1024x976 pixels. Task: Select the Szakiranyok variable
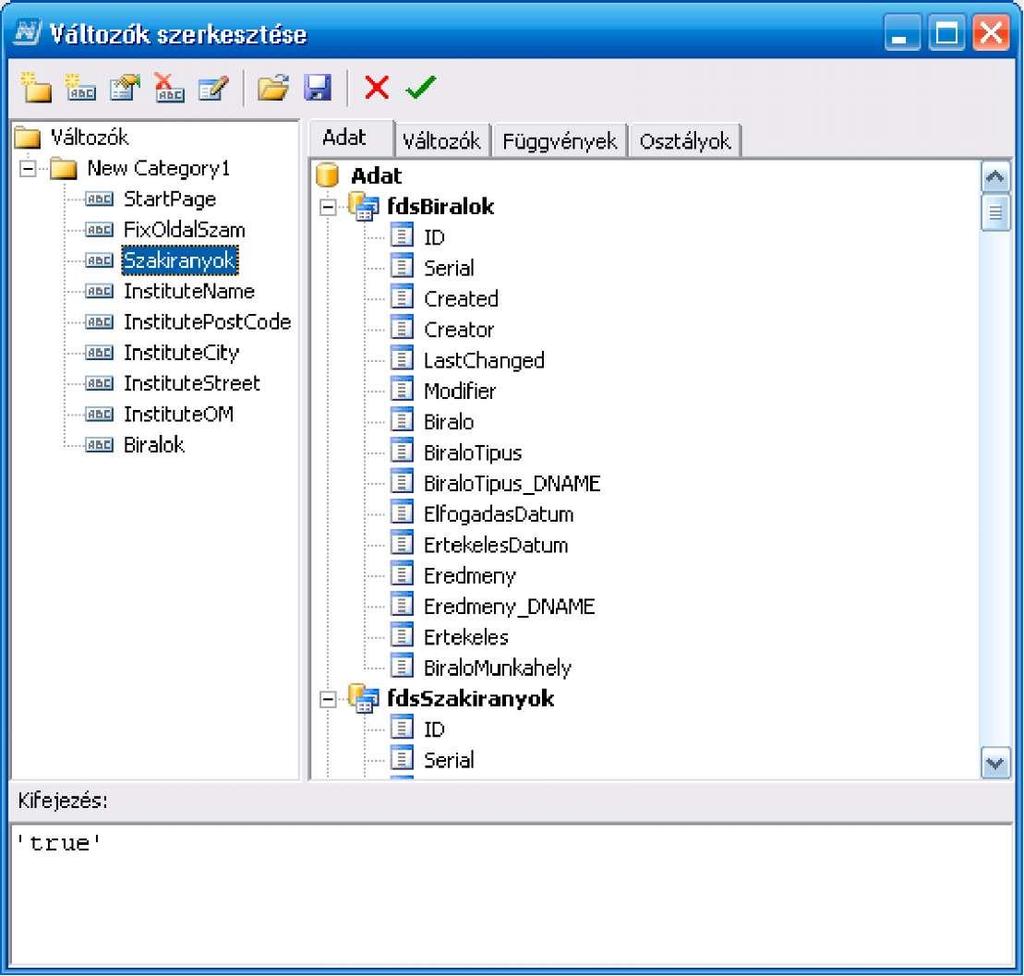[180, 261]
